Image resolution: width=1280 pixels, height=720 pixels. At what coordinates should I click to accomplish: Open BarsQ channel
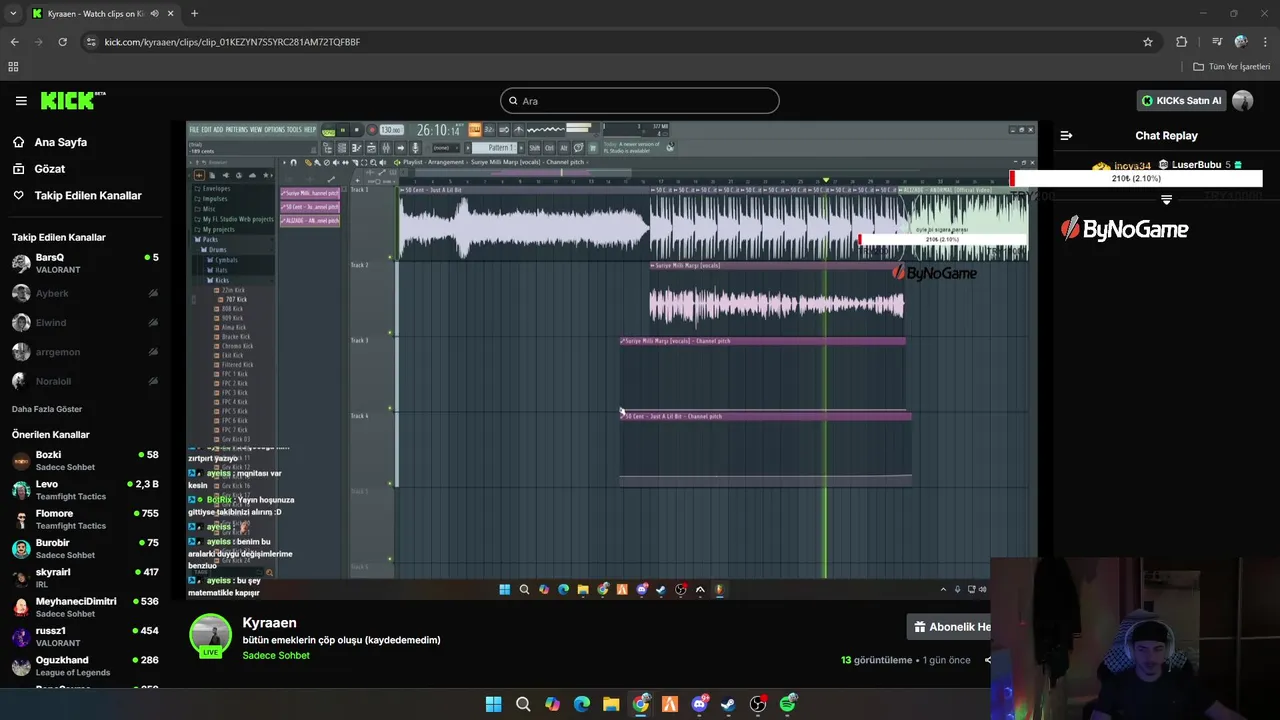click(x=85, y=264)
